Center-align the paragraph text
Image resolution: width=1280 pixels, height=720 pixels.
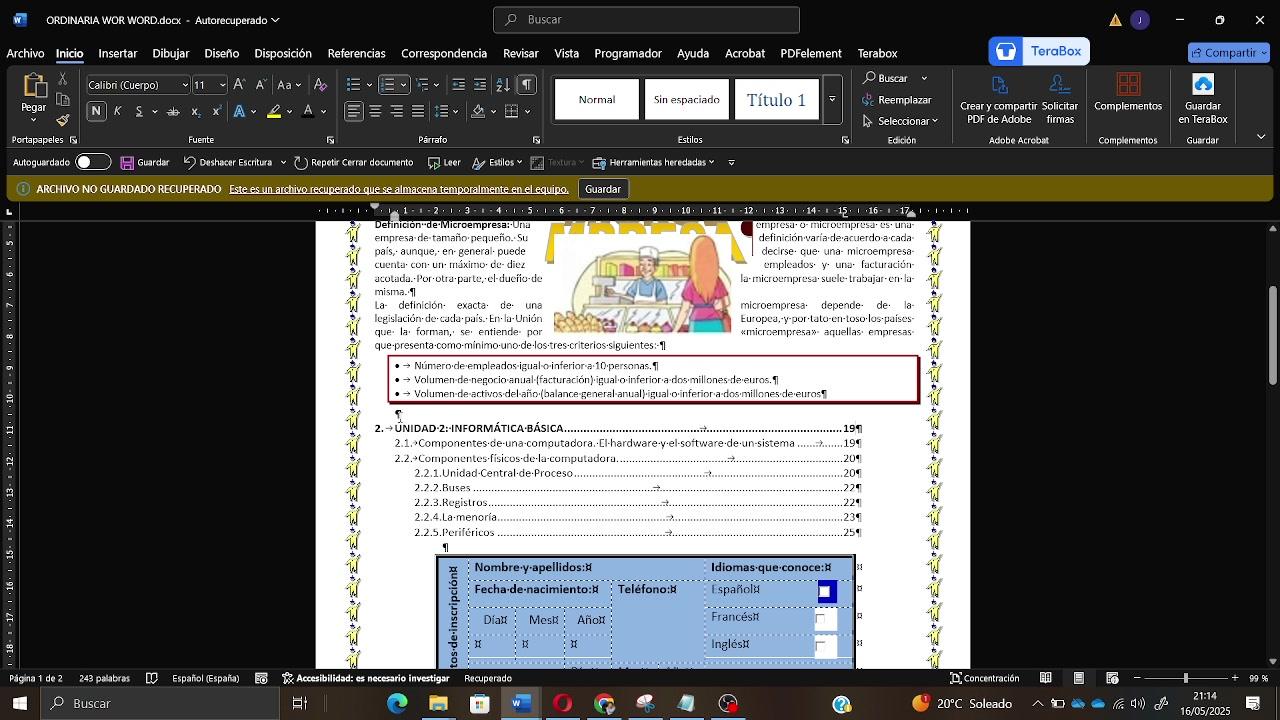point(375,112)
